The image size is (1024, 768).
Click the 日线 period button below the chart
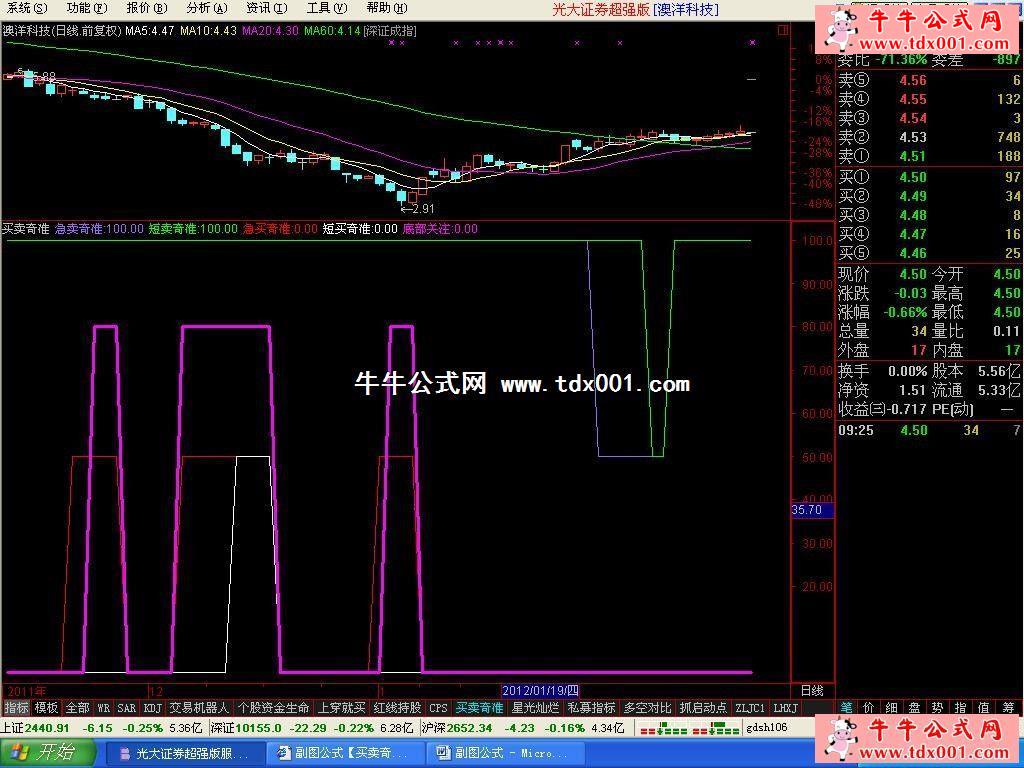pos(812,690)
